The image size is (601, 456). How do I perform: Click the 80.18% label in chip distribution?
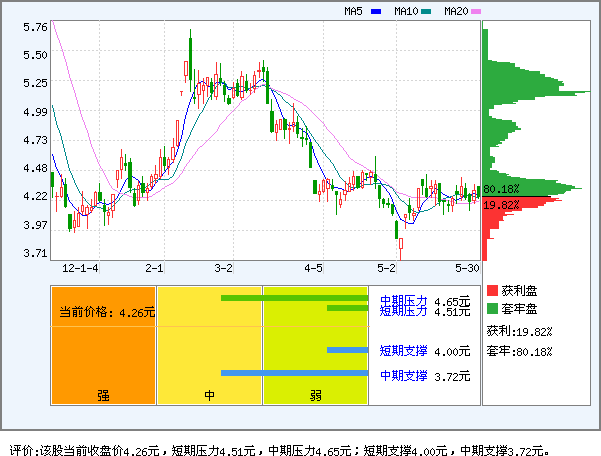point(501,189)
